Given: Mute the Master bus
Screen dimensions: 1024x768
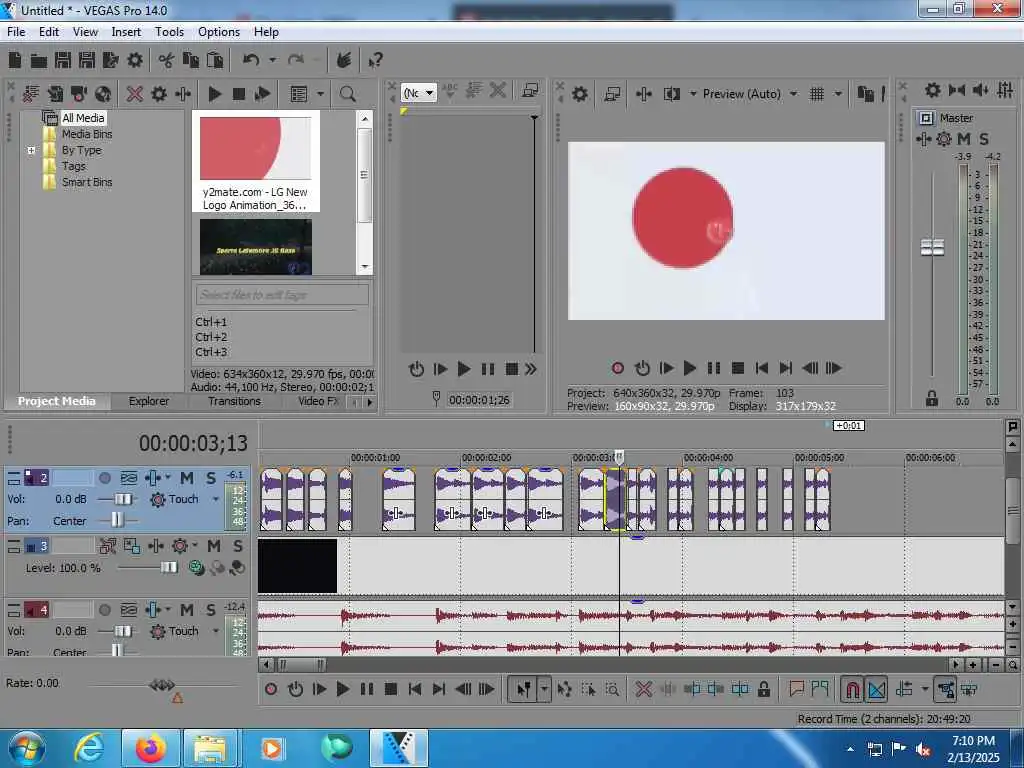Looking at the screenshot, I should pos(963,138).
